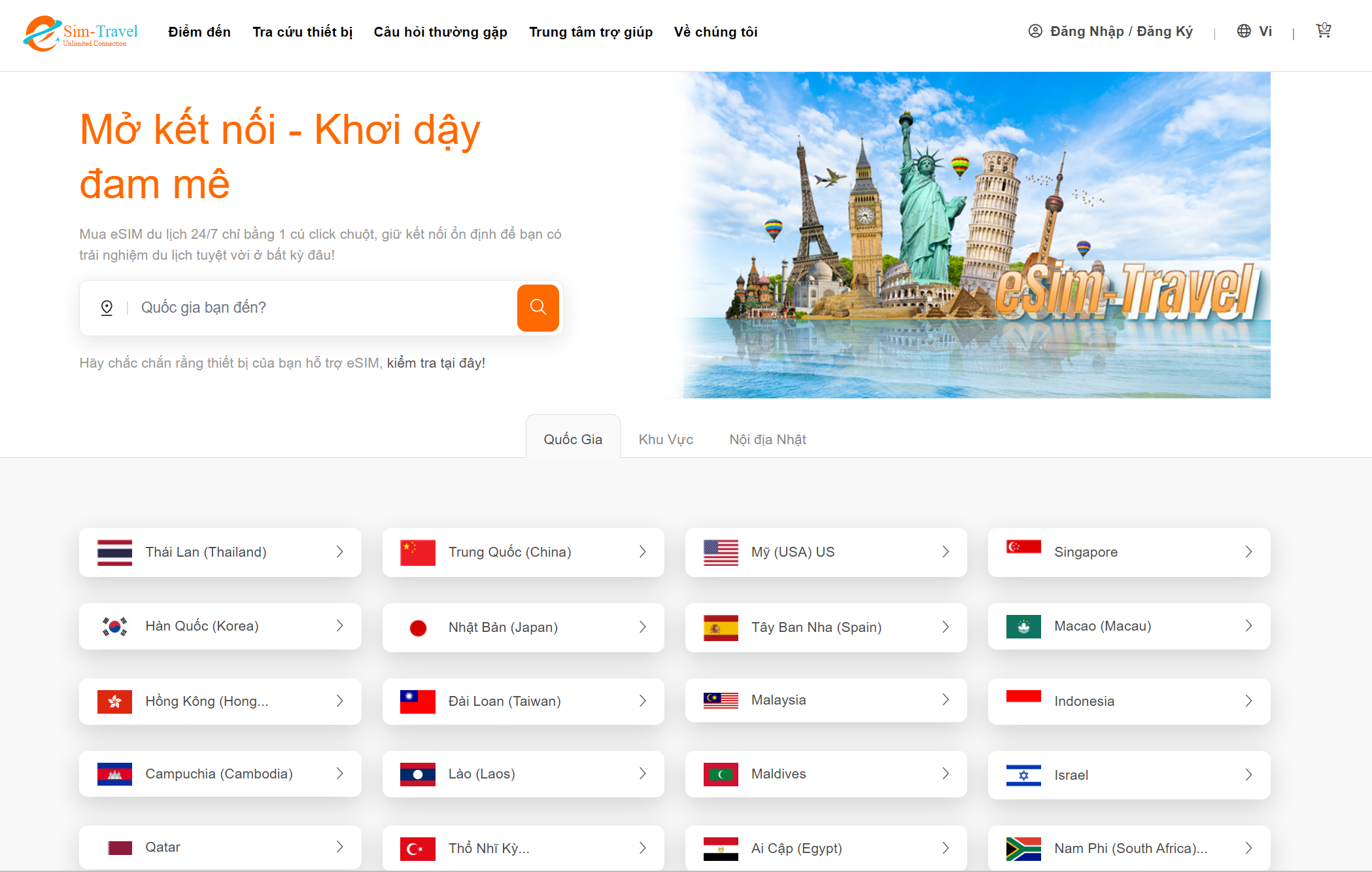Click the Thổ Nhĩ Kỳ... label

pos(489,848)
